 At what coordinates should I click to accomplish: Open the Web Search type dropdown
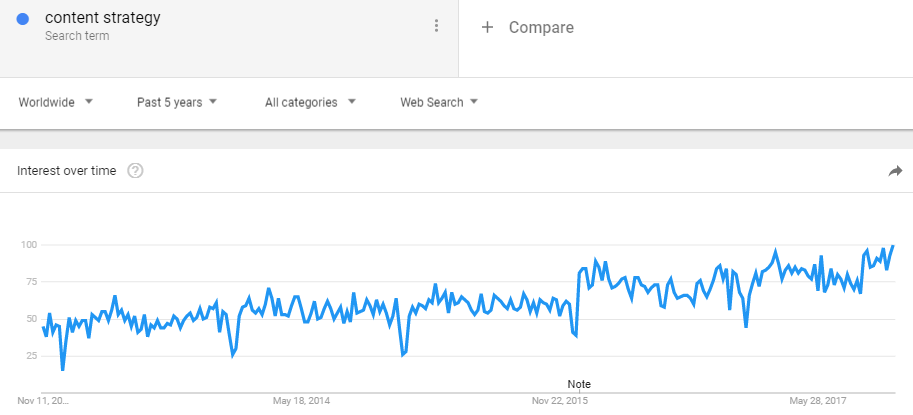point(439,102)
